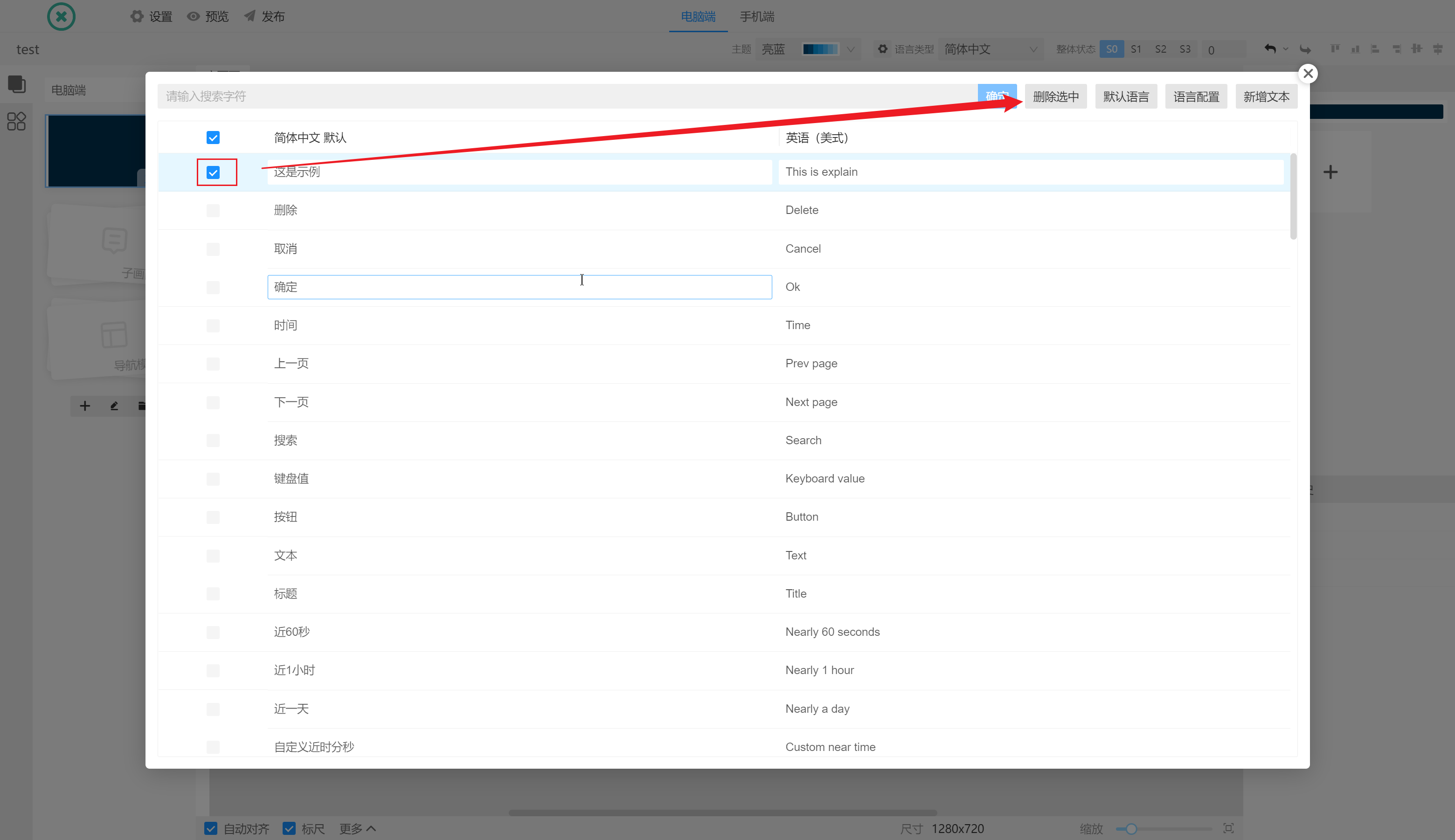Click the blue 确定 search button
The image size is (1455, 840).
pyautogui.click(x=997, y=96)
